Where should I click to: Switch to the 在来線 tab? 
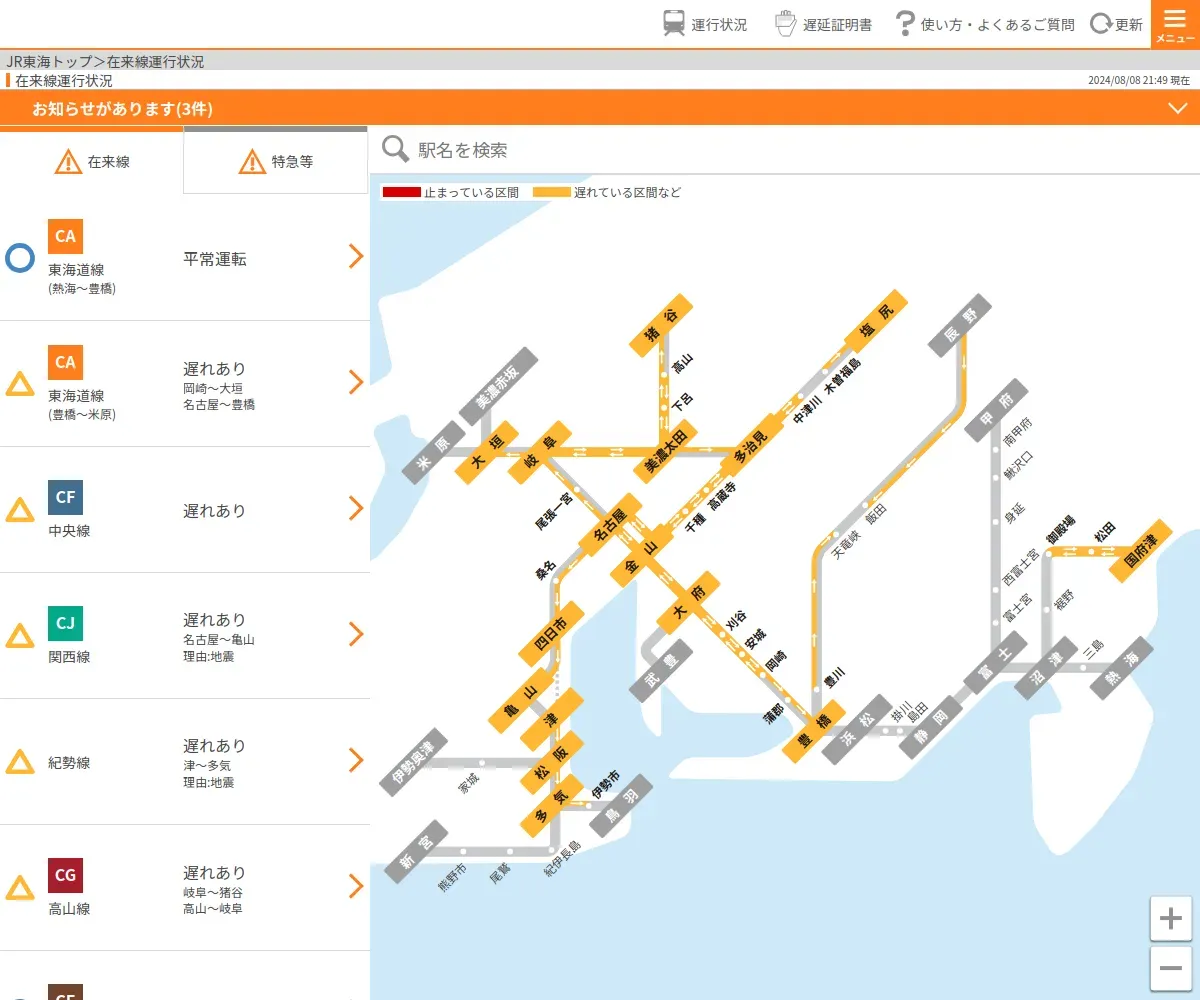tap(92, 161)
